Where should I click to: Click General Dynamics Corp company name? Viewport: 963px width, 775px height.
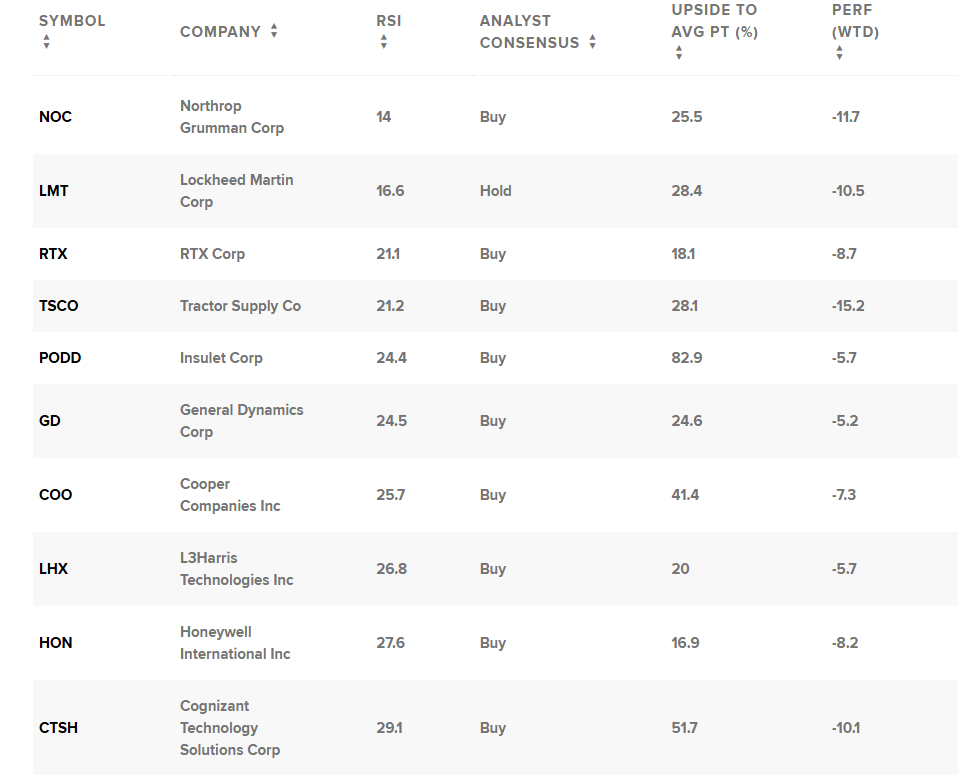coord(241,421)
